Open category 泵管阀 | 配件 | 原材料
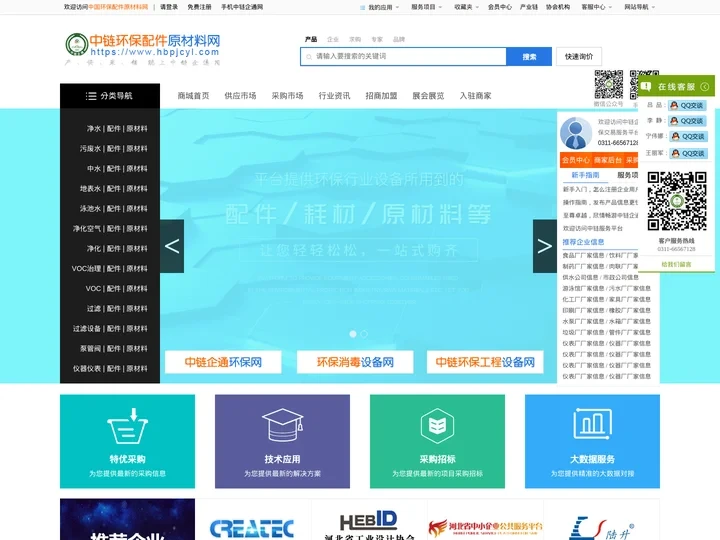This screenshot has height=540, width=720. tap(113, 349)
